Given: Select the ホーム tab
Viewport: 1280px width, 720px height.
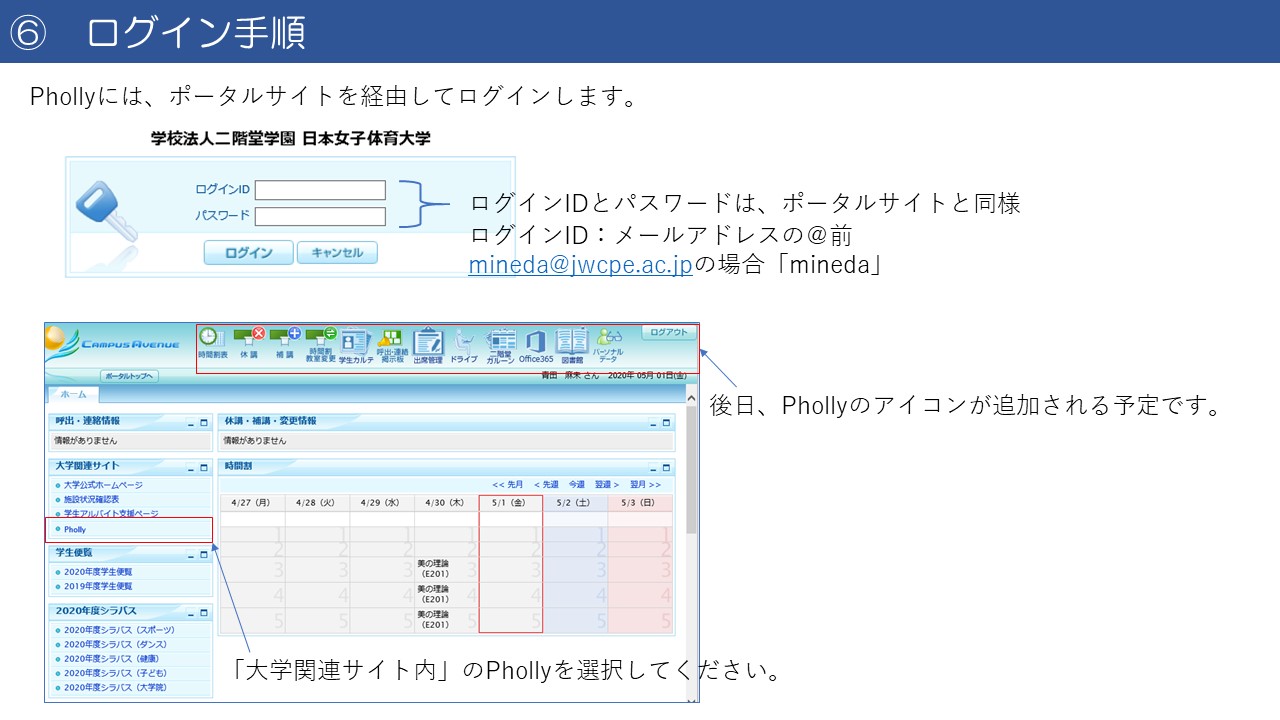Looking at the screenshot, I should pos(73,395).
